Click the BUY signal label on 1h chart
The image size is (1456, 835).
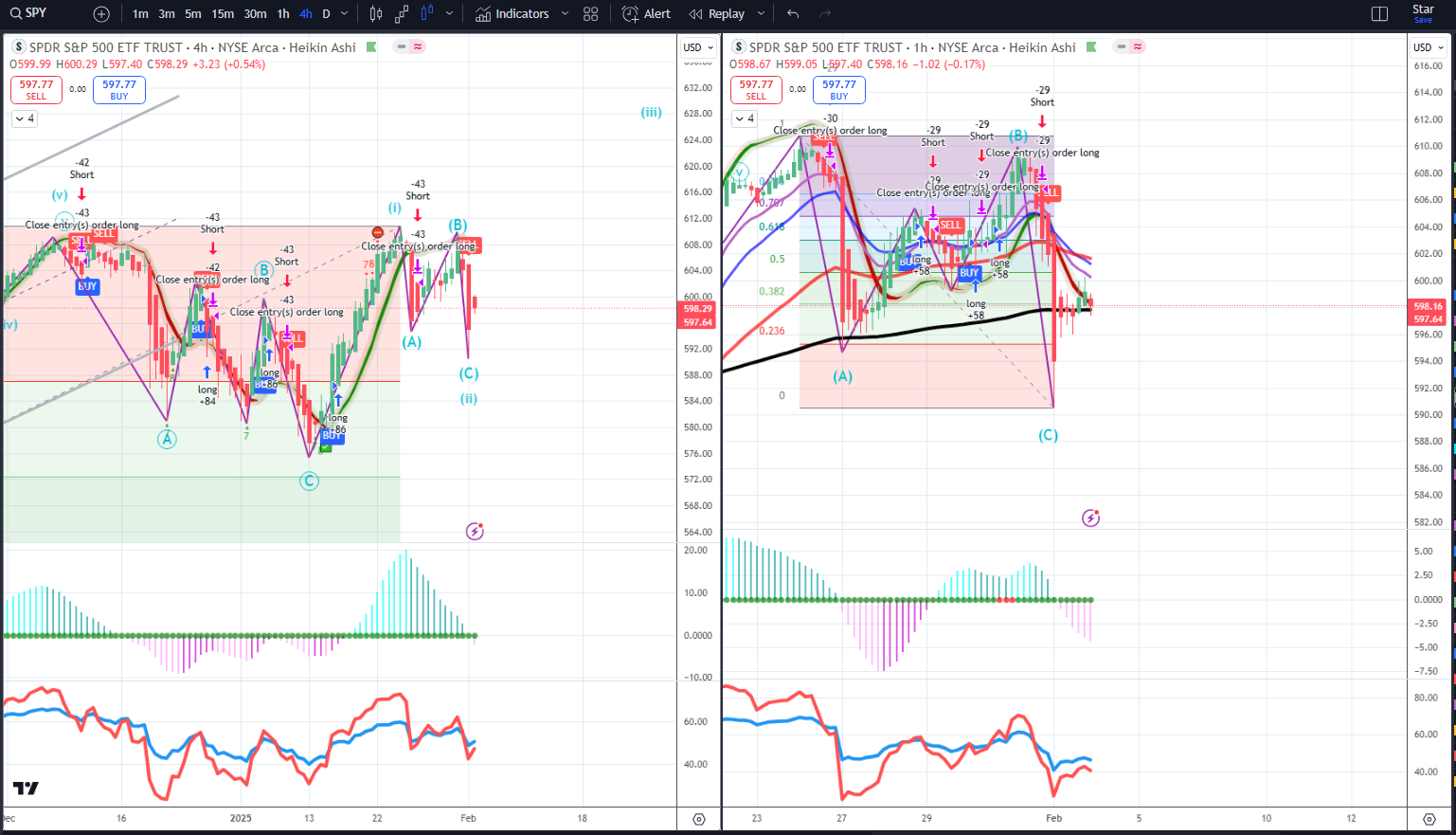pyautogui.click(x=969, y=273)
